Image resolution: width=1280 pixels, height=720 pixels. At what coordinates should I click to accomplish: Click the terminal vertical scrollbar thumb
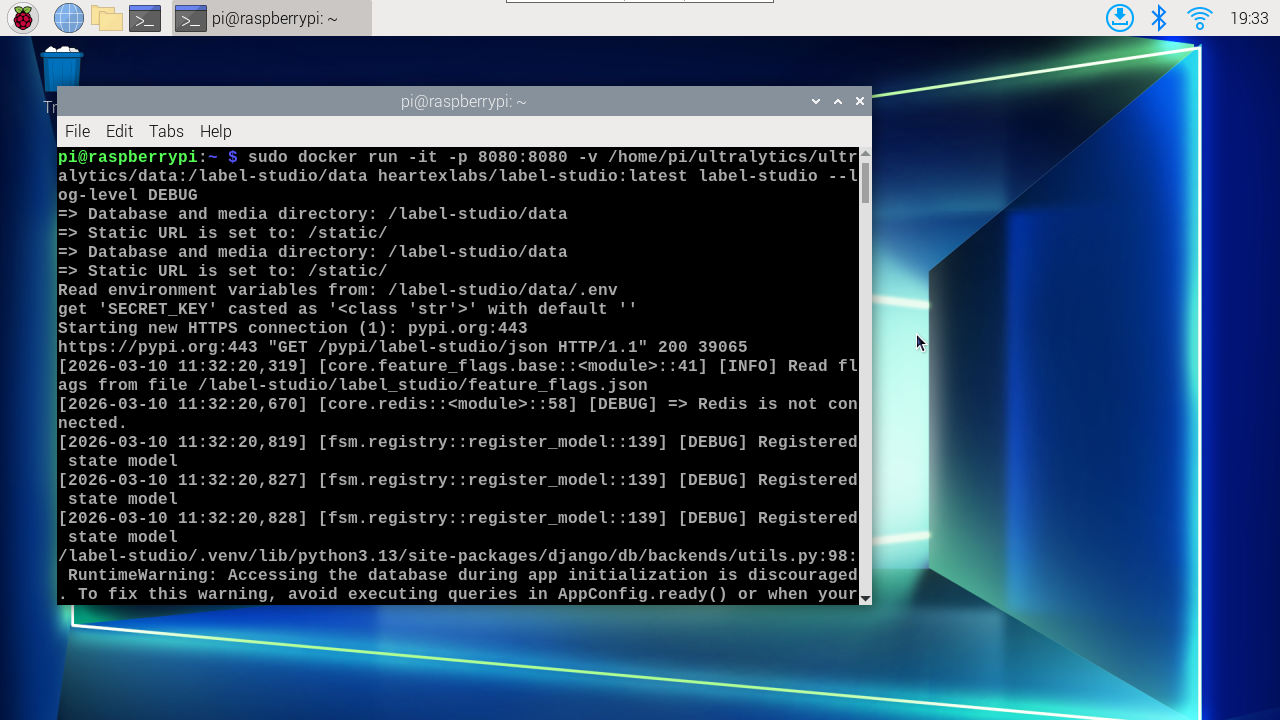click(865, 182)
